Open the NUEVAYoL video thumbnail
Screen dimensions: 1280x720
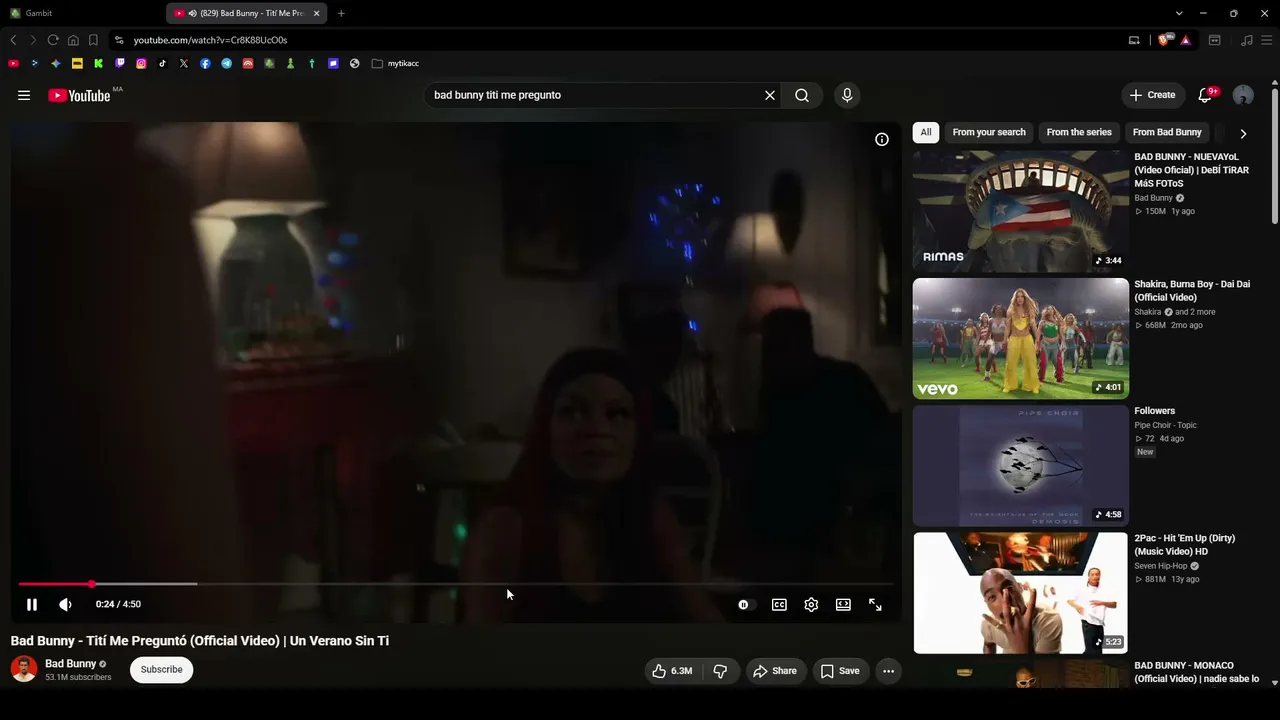click(x=1021, y=211)
